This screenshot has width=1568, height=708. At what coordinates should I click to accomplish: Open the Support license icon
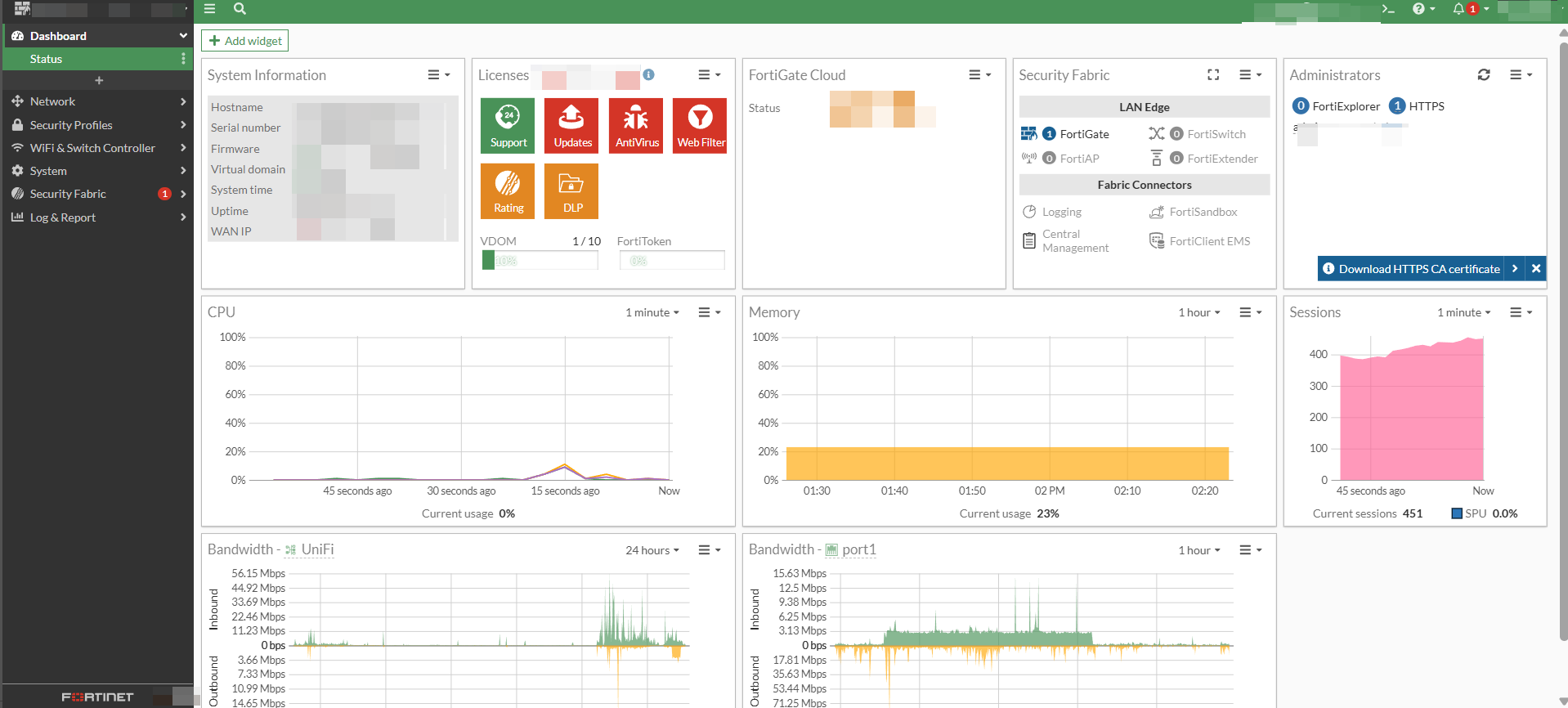(507, 125)
